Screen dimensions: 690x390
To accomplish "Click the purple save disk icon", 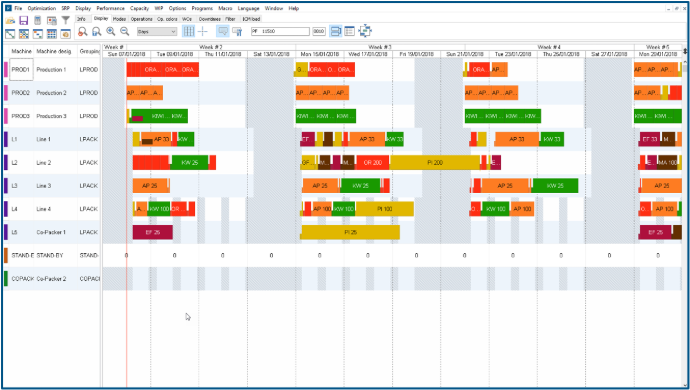I will point(24,20).
